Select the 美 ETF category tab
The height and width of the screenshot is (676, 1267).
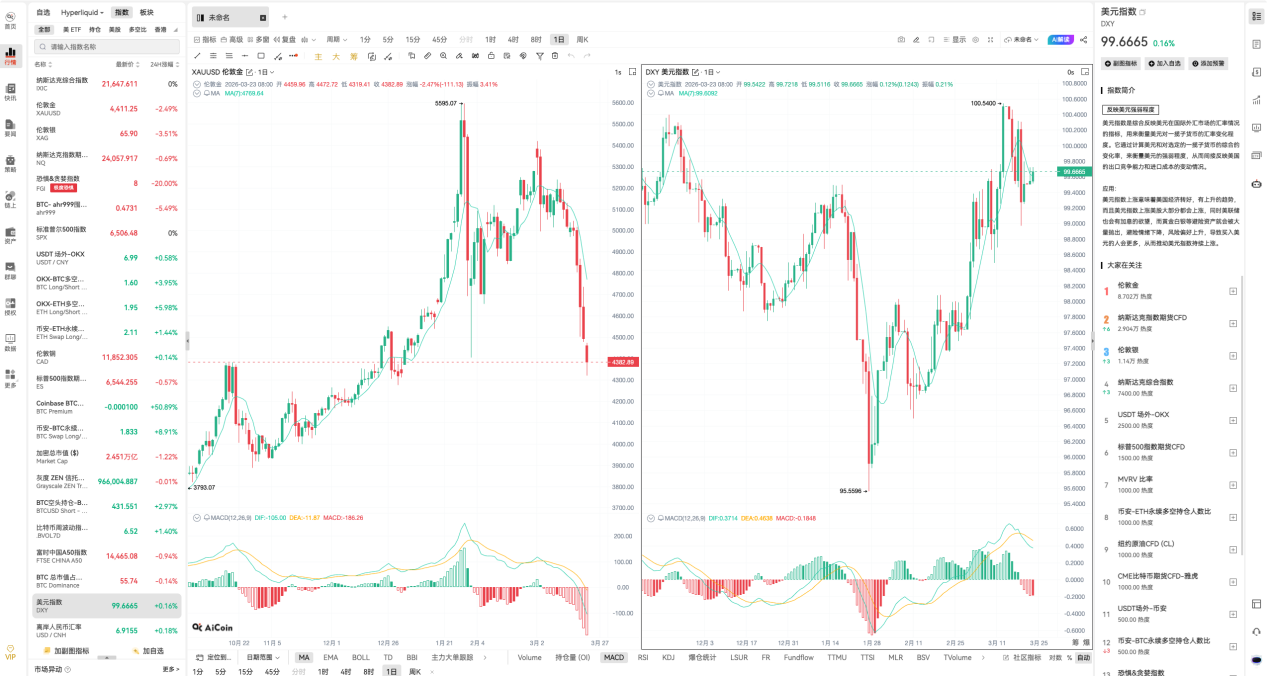(x=72, y=30)
